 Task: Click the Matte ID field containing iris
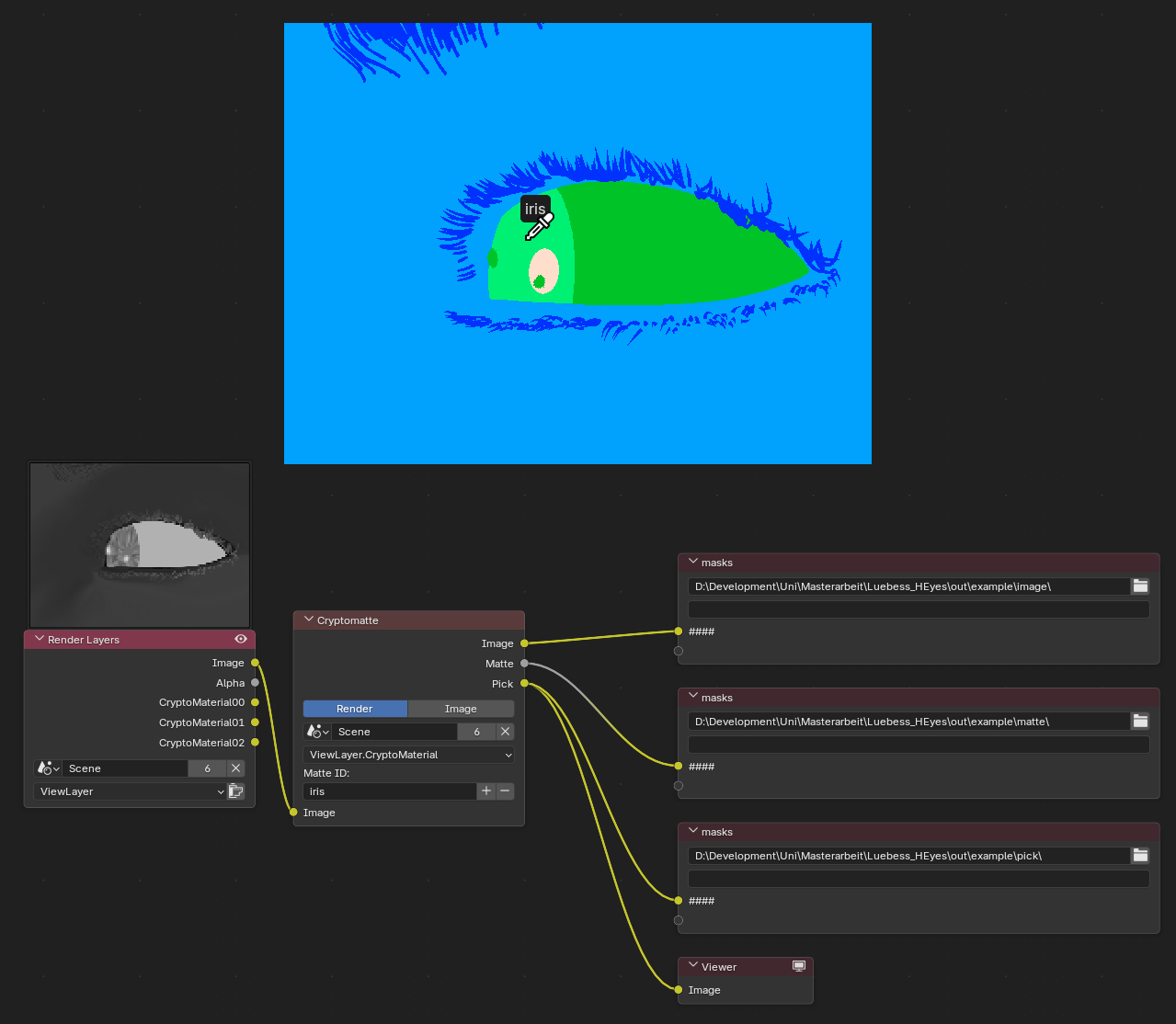[389, 791]
